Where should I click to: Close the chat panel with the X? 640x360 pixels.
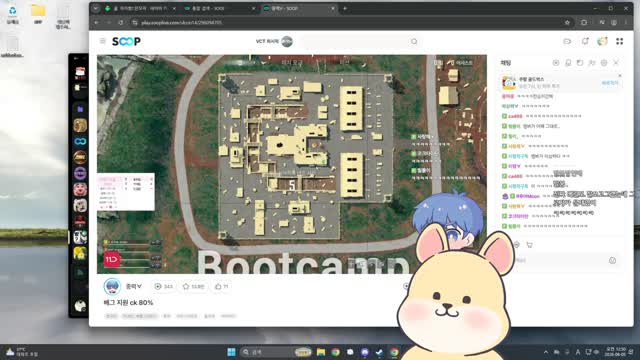tap(616, 63)
